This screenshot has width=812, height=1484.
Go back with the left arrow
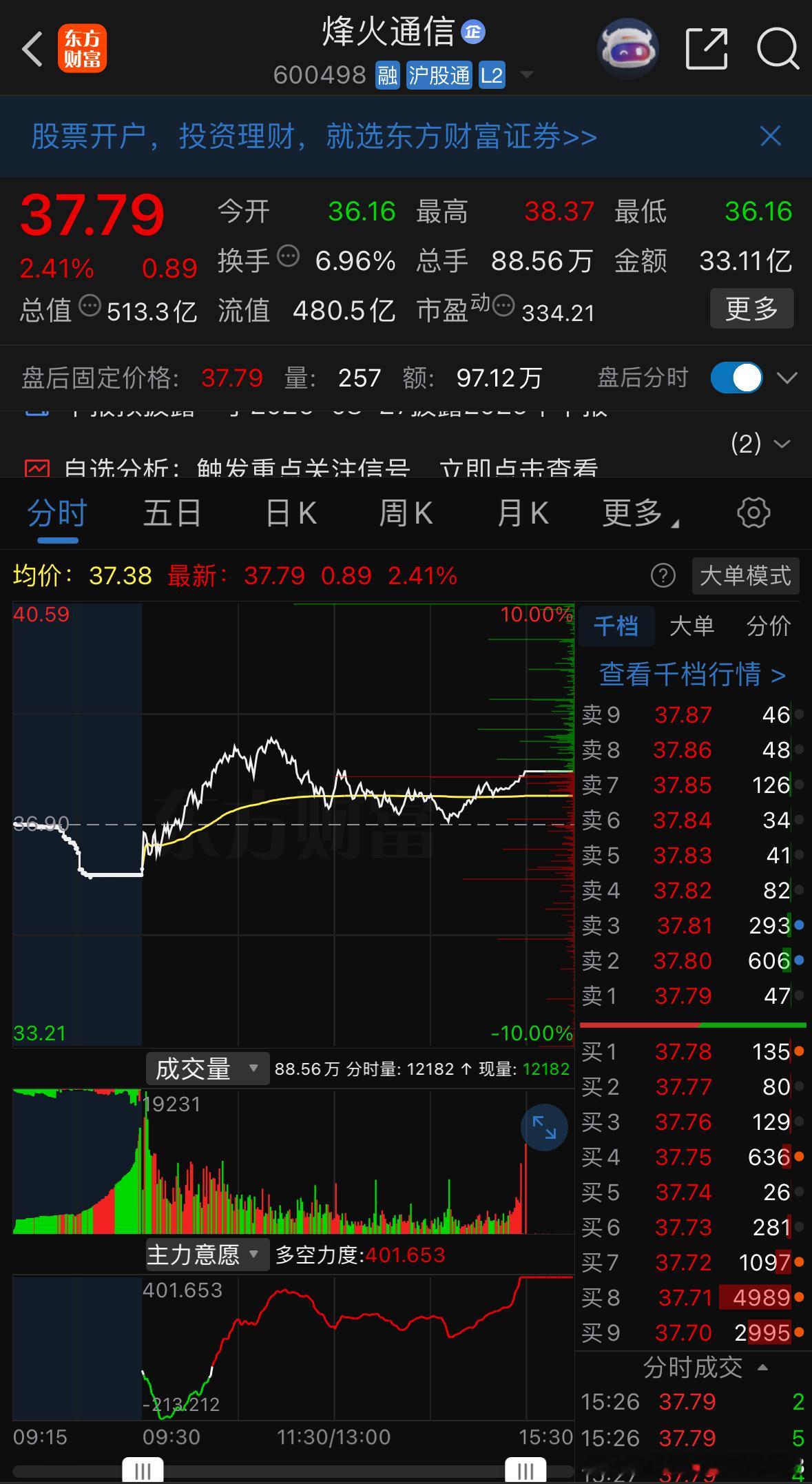(x=32, y=49)
